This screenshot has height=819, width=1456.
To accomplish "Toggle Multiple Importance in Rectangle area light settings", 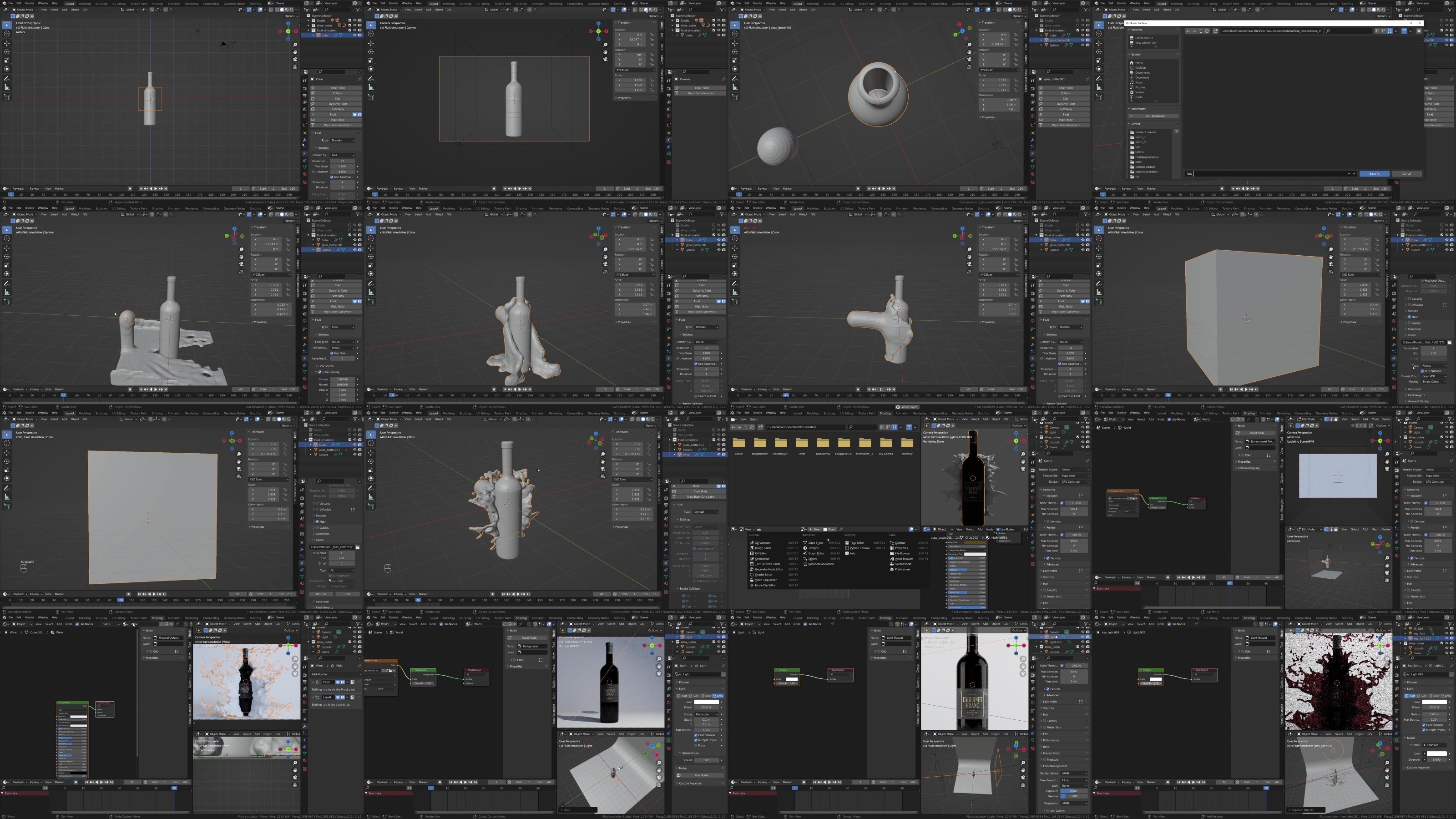I will (x=695, y=740).
